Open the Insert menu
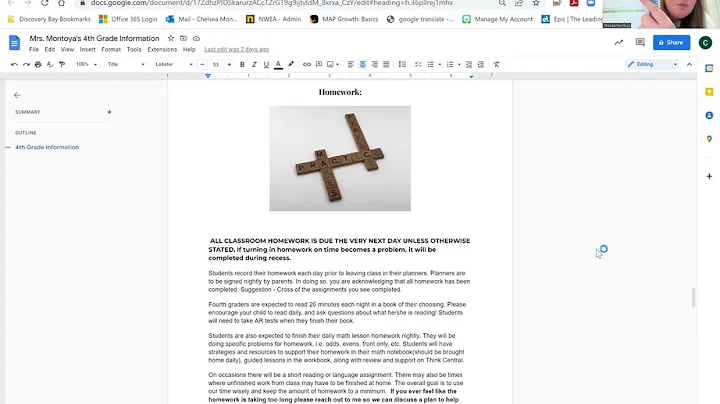 pos(87,49)
